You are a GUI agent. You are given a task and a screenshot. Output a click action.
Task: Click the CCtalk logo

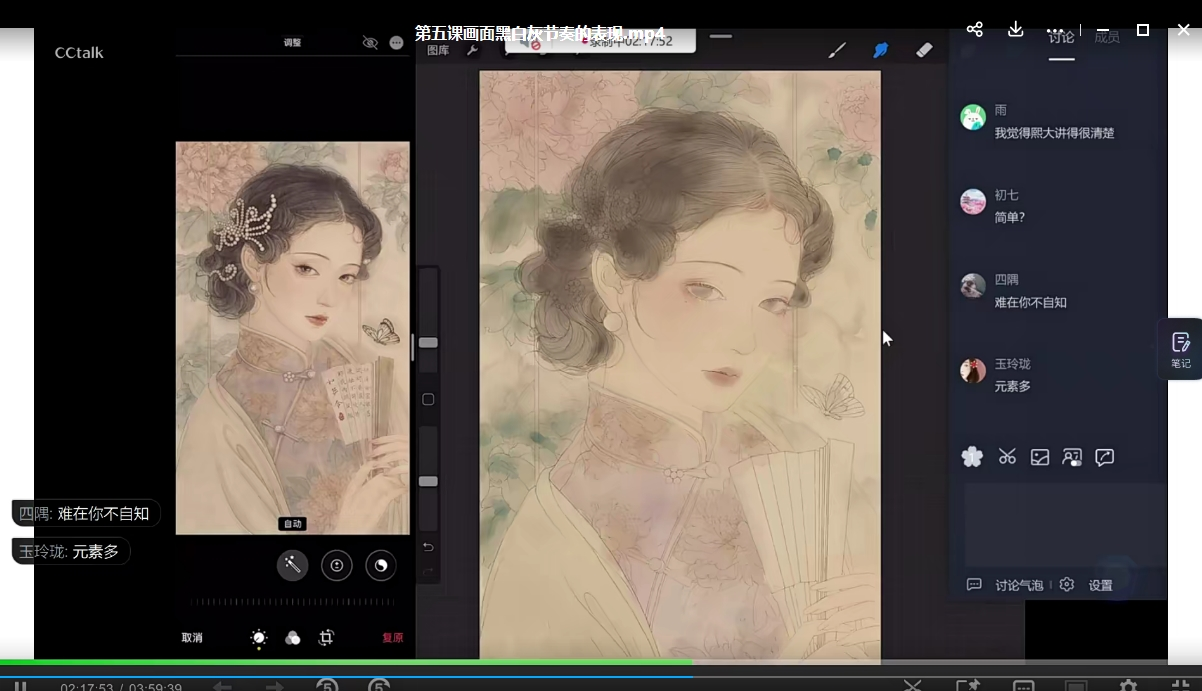coord(79,52)
